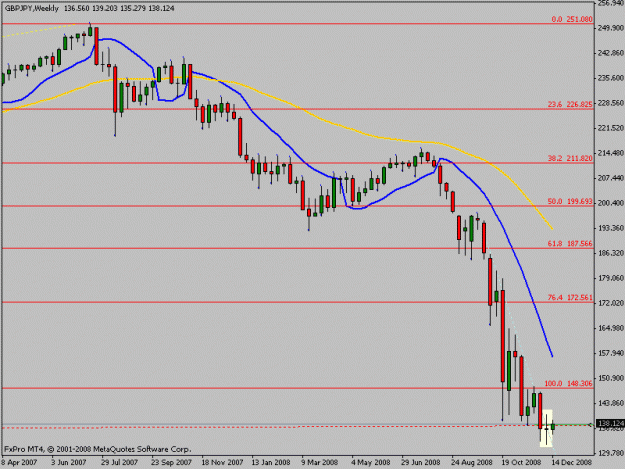Click the 193.360 price scale value
Viewport: 625px width, 469px height.
pyautogui.click(x=611, y=228)
